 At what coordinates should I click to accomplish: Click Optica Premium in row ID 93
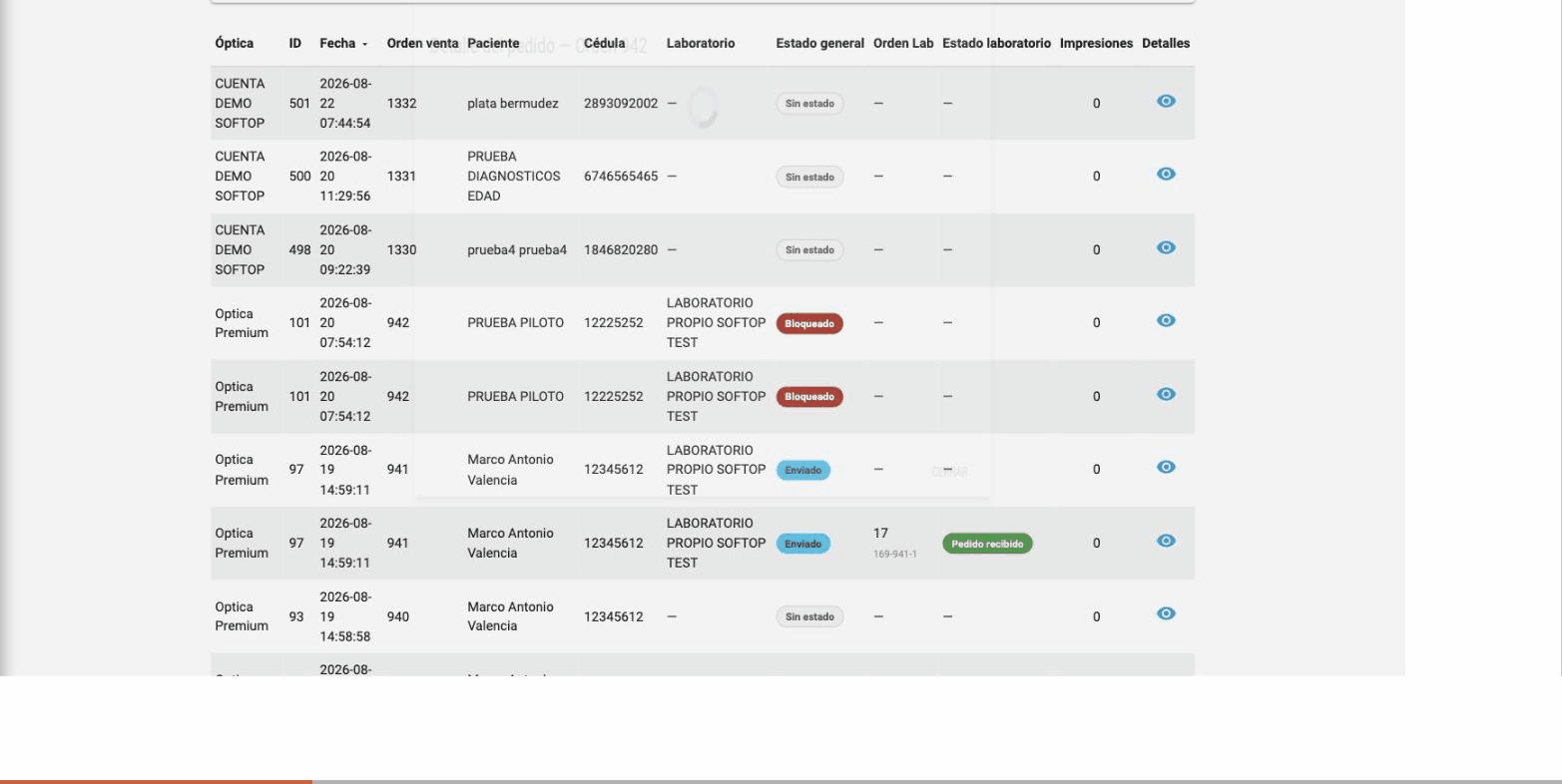coord(242,616)
